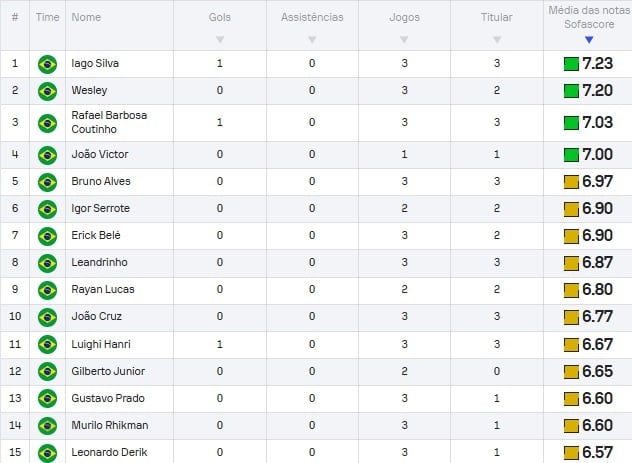Click Brazil flag next to Luighi Hanri
The height and width of the screenshot is (463, 632).
click(46, 344)
